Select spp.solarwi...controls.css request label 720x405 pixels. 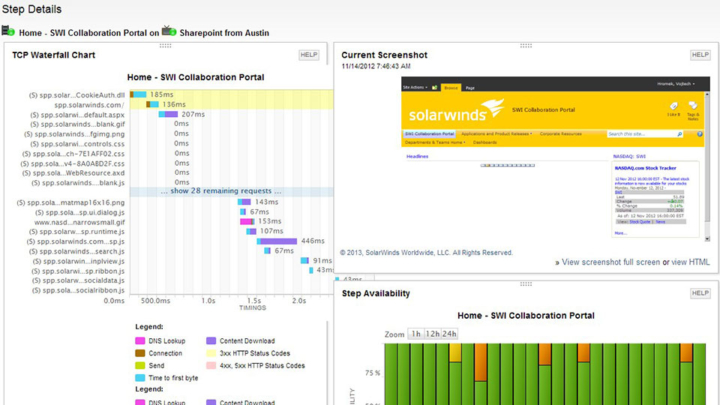coord(78,144)
